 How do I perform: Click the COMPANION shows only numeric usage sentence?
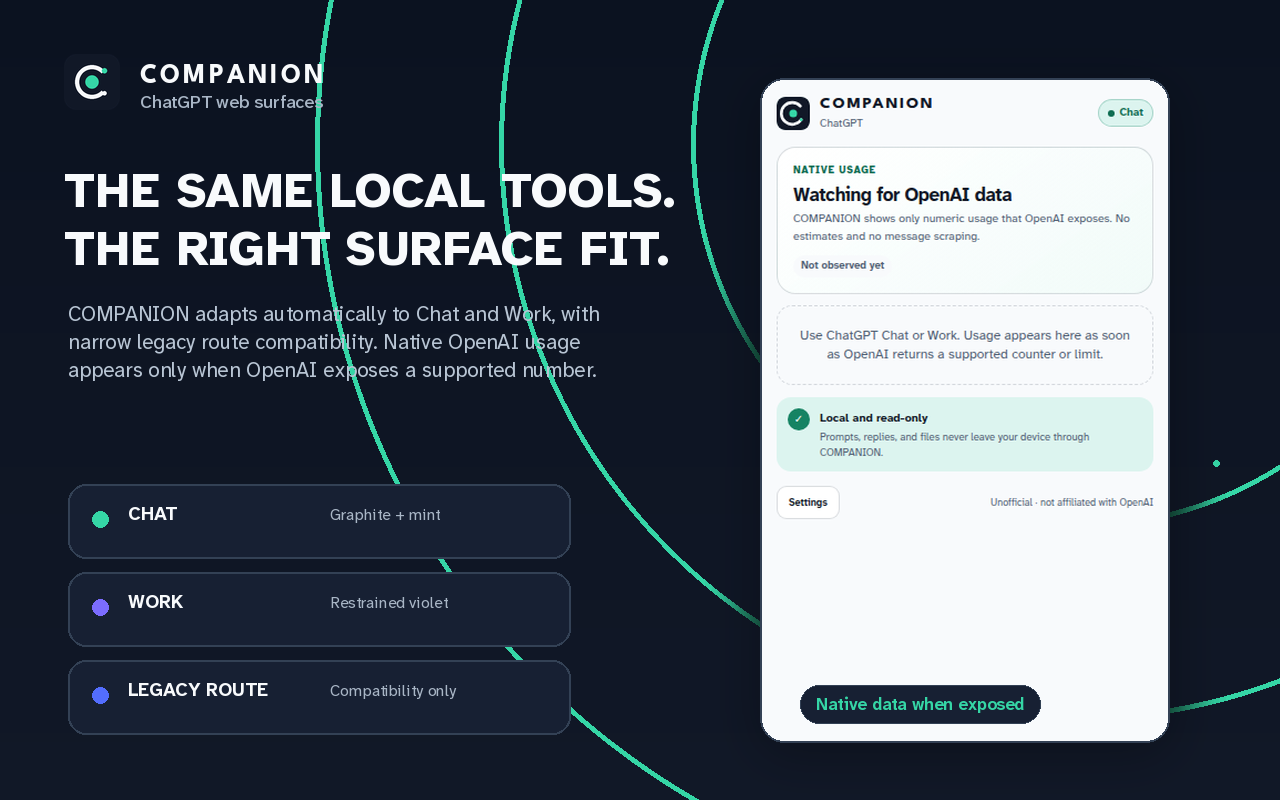coord(961,227)
